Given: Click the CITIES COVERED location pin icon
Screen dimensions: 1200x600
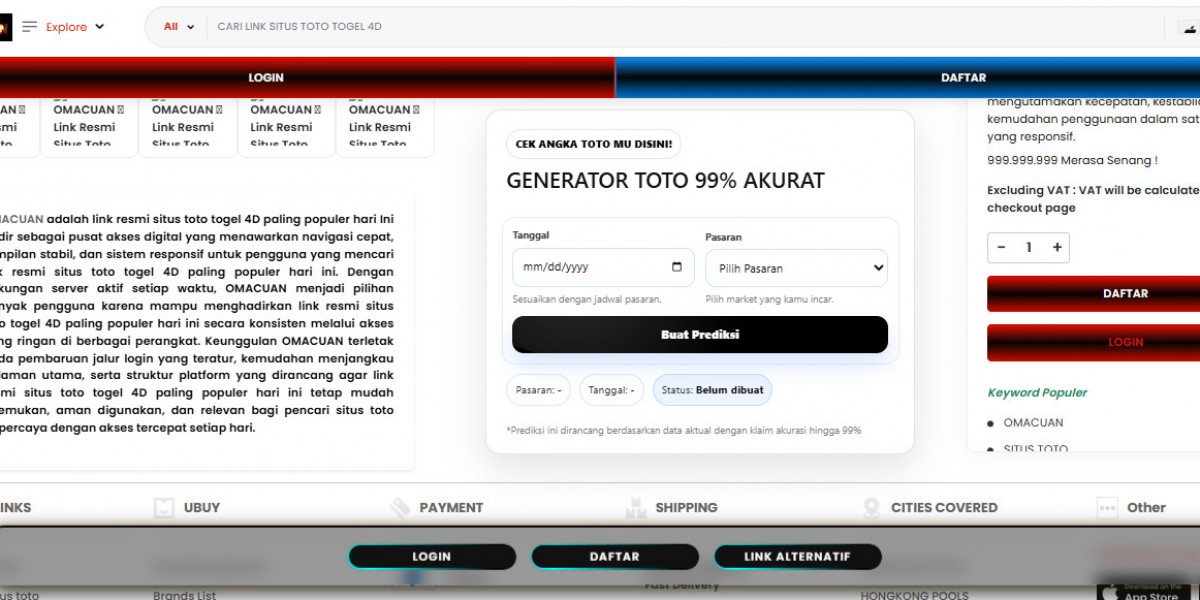Looking at the screenshot, I should [x=871, y=508].
